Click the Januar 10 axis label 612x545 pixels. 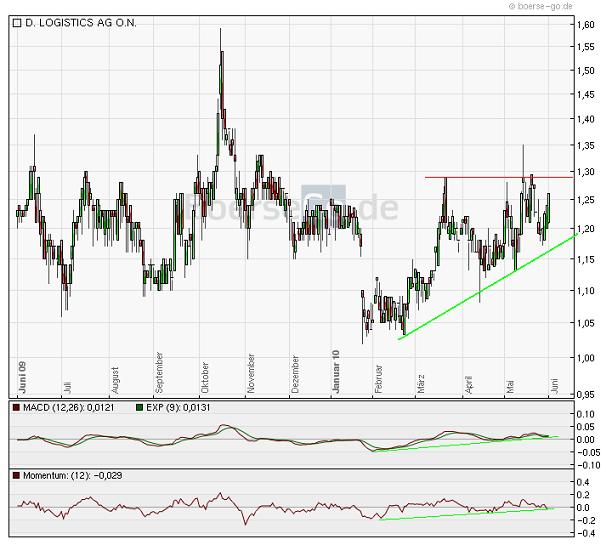point(336,372)
